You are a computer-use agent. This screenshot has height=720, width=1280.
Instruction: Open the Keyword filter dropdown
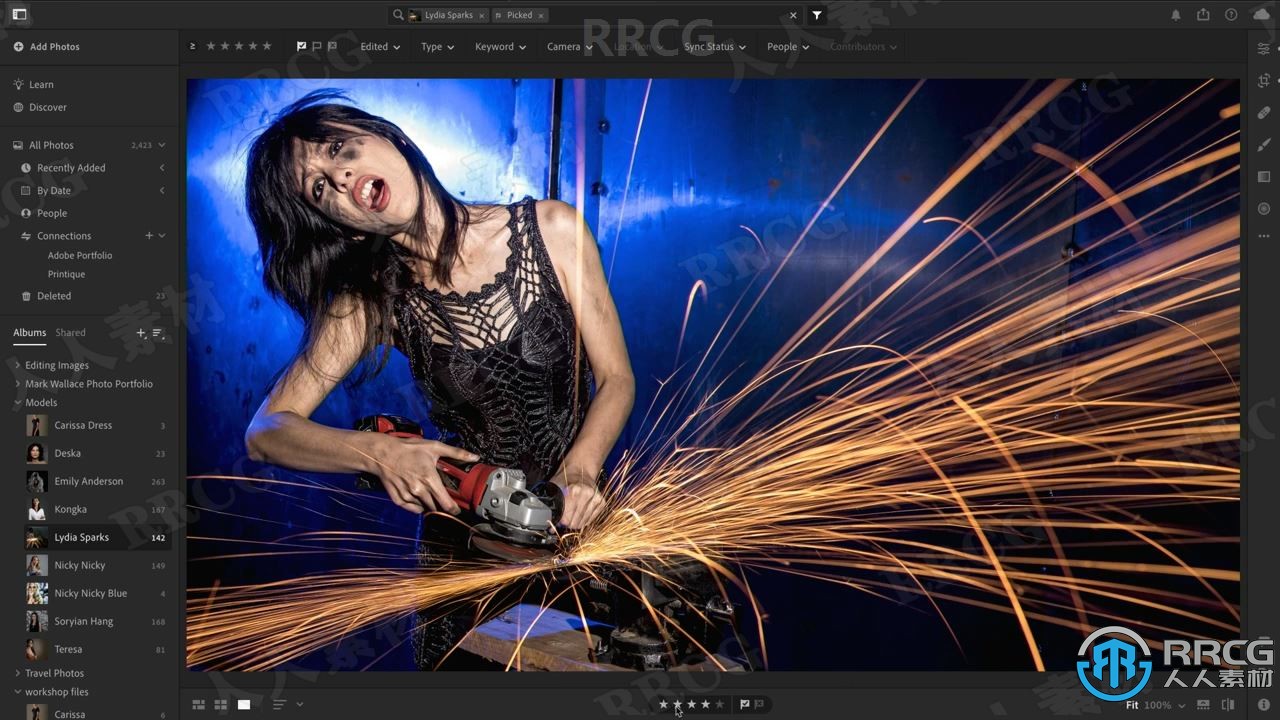point(500,47)
